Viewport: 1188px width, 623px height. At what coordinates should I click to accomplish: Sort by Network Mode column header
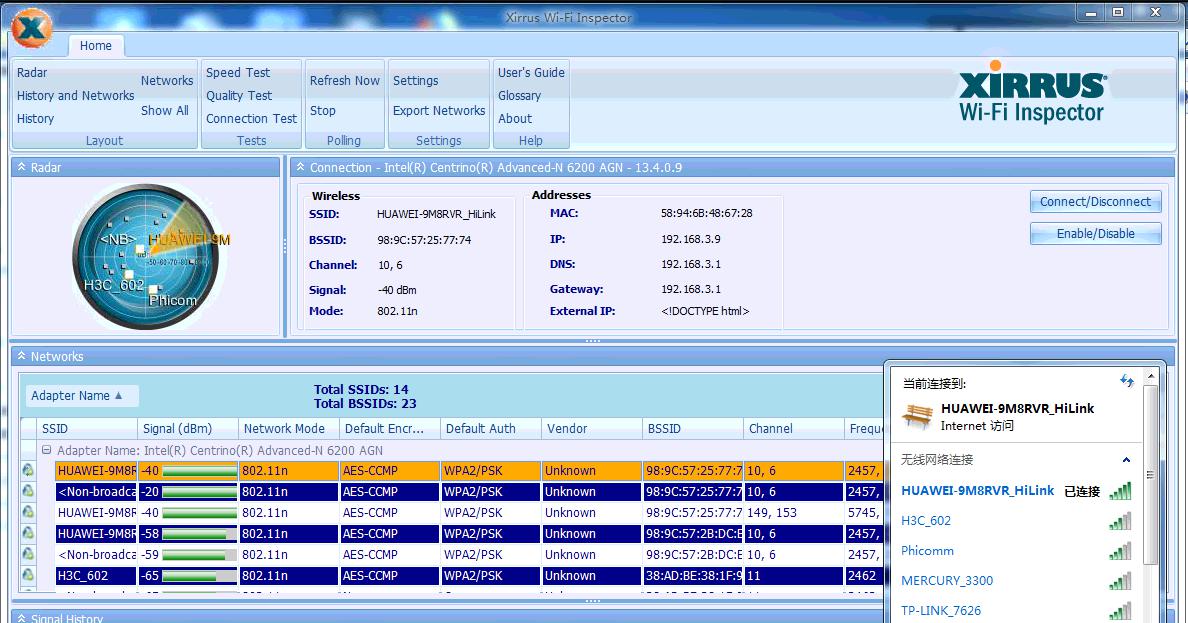tap(289, 428)
